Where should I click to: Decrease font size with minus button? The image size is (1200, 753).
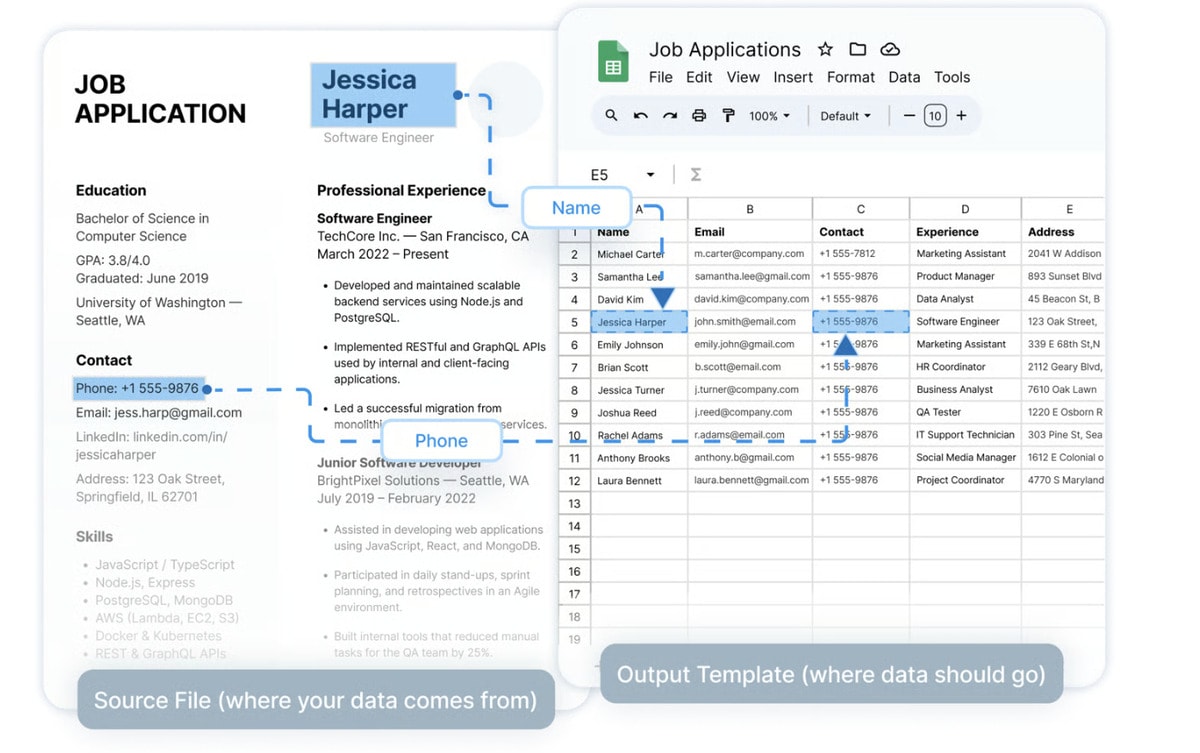(909, 116)
